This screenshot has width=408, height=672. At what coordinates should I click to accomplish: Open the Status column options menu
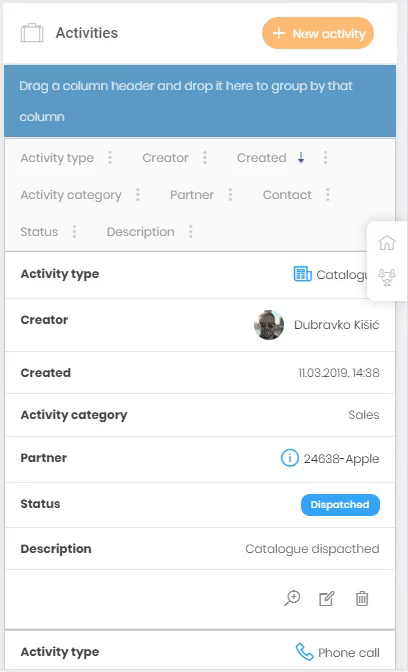(x=75, y=232)
